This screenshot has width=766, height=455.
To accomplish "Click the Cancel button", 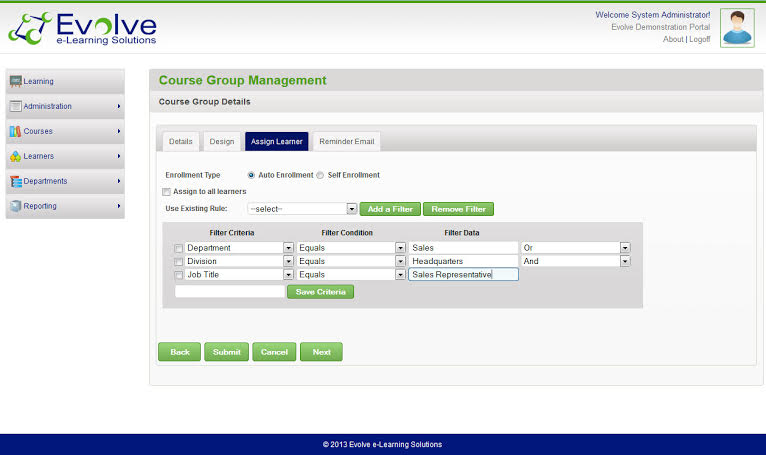I will (274, 352).
